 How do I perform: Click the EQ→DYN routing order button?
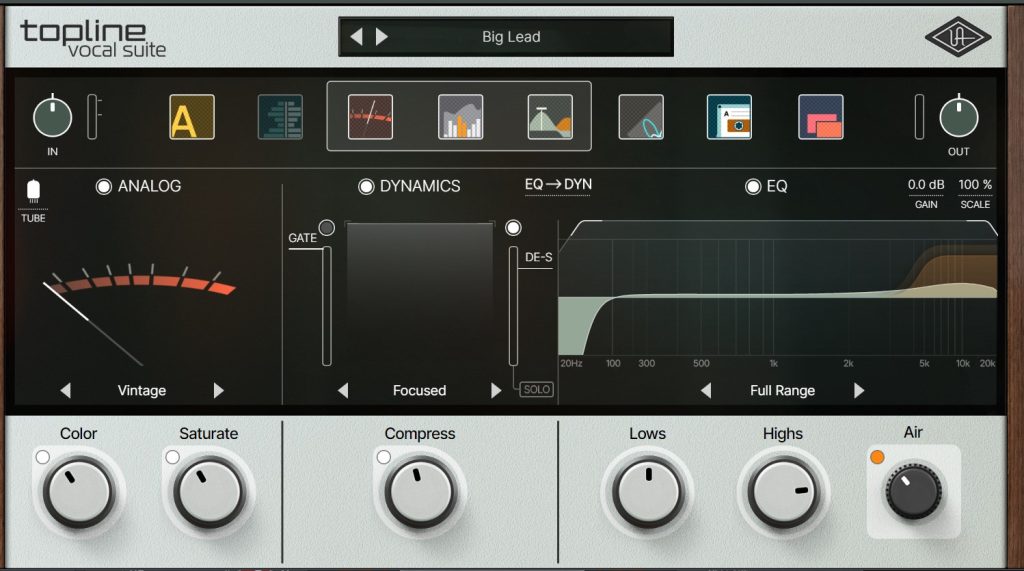(x=558, y=185)
